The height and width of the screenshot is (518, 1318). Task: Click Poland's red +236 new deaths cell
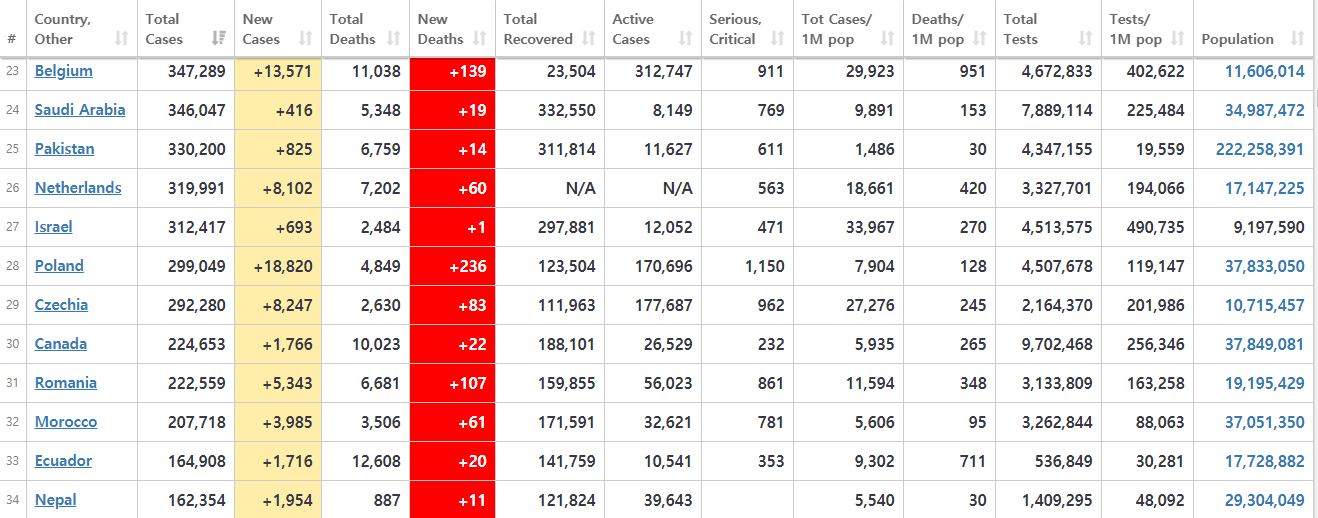click(452, 266)
